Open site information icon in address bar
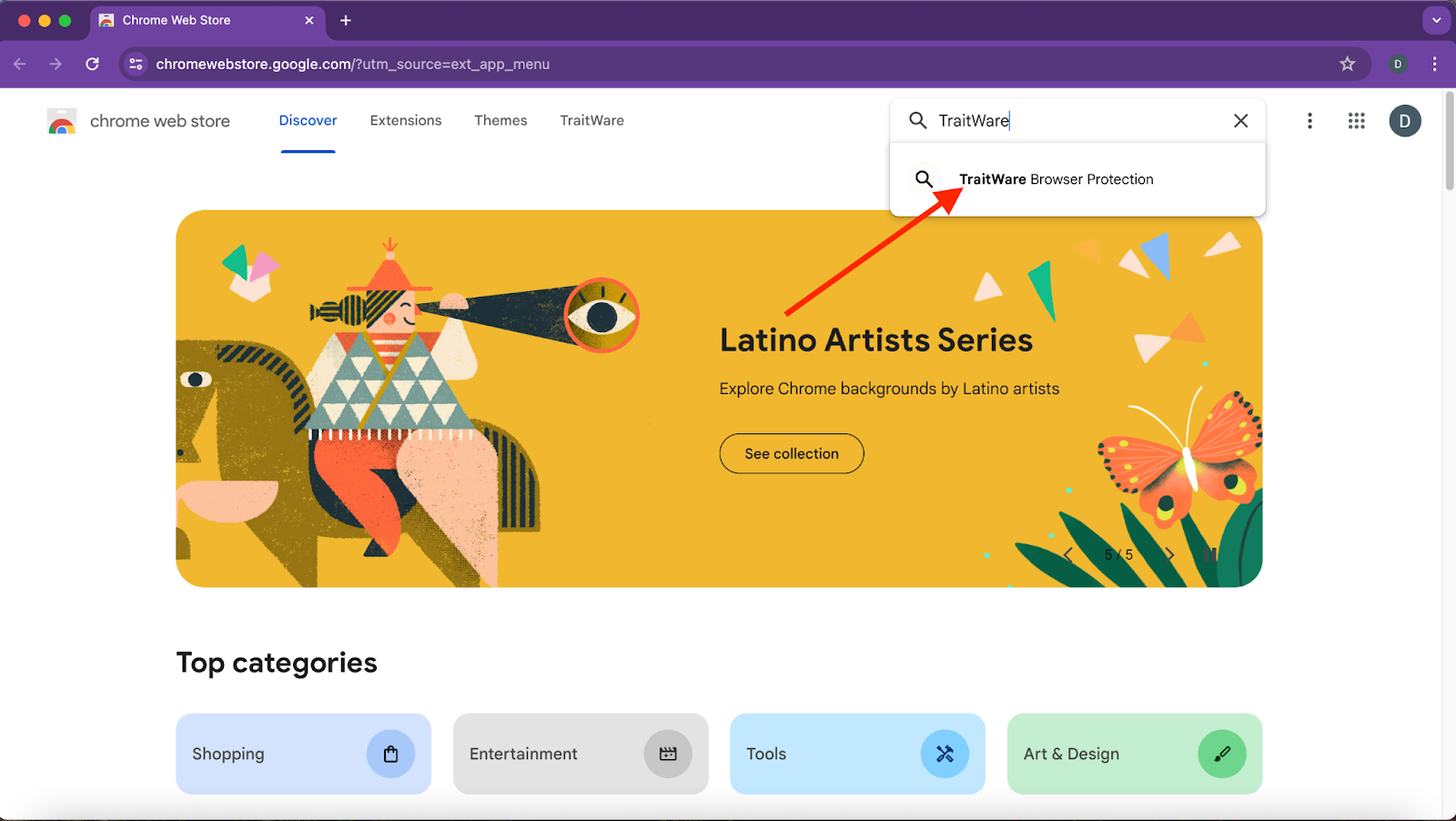 tap(136, 64)
